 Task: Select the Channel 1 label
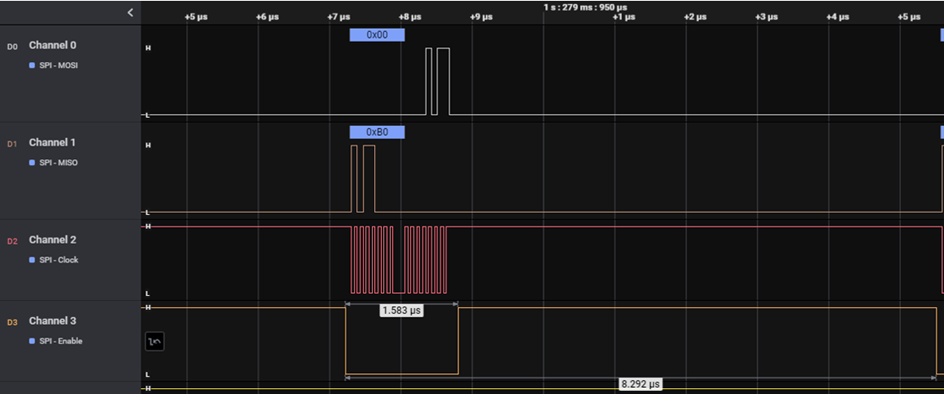click(x=52, y=142)
